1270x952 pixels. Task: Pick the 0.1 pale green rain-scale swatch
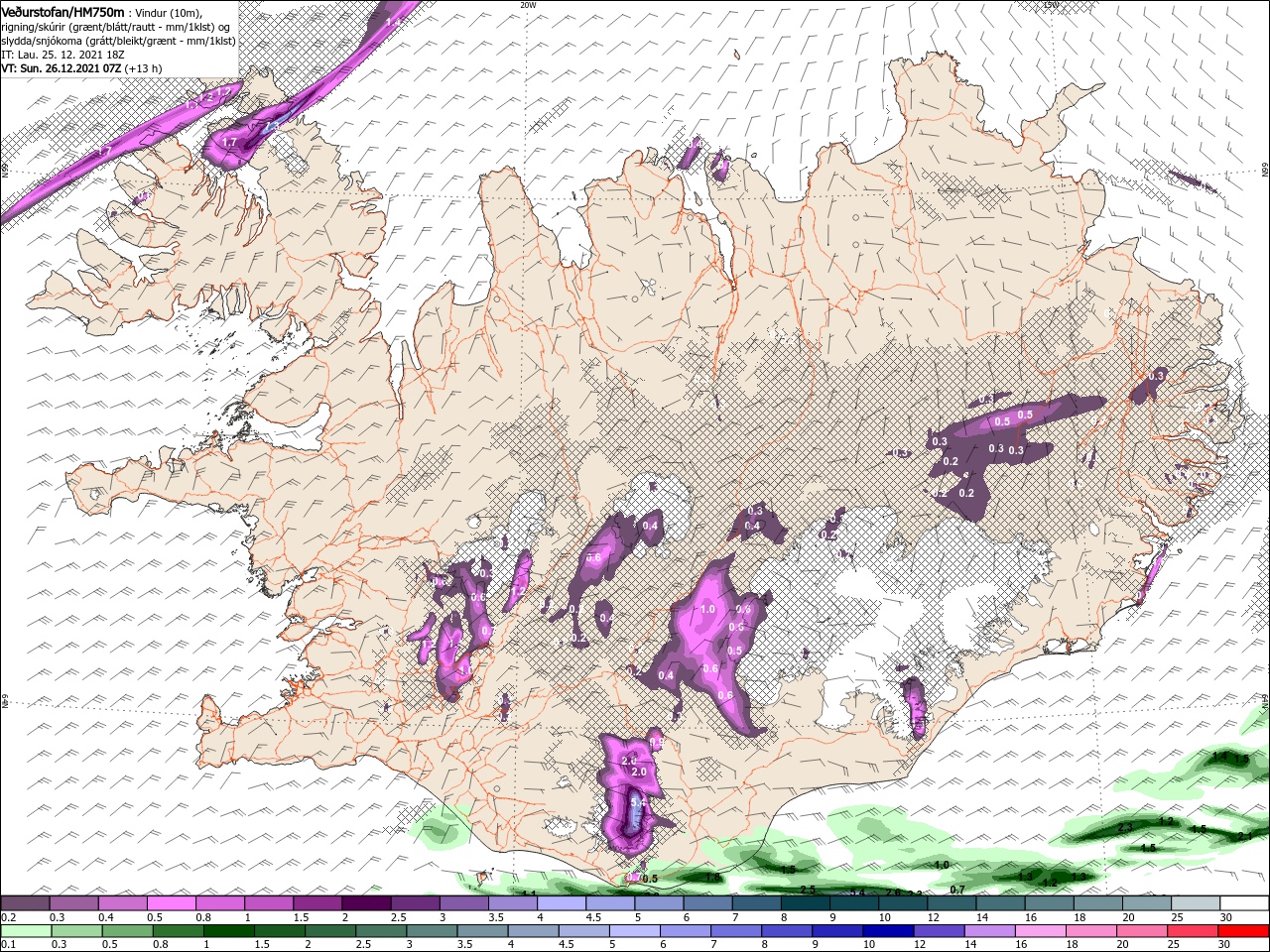tap(26, 931)
